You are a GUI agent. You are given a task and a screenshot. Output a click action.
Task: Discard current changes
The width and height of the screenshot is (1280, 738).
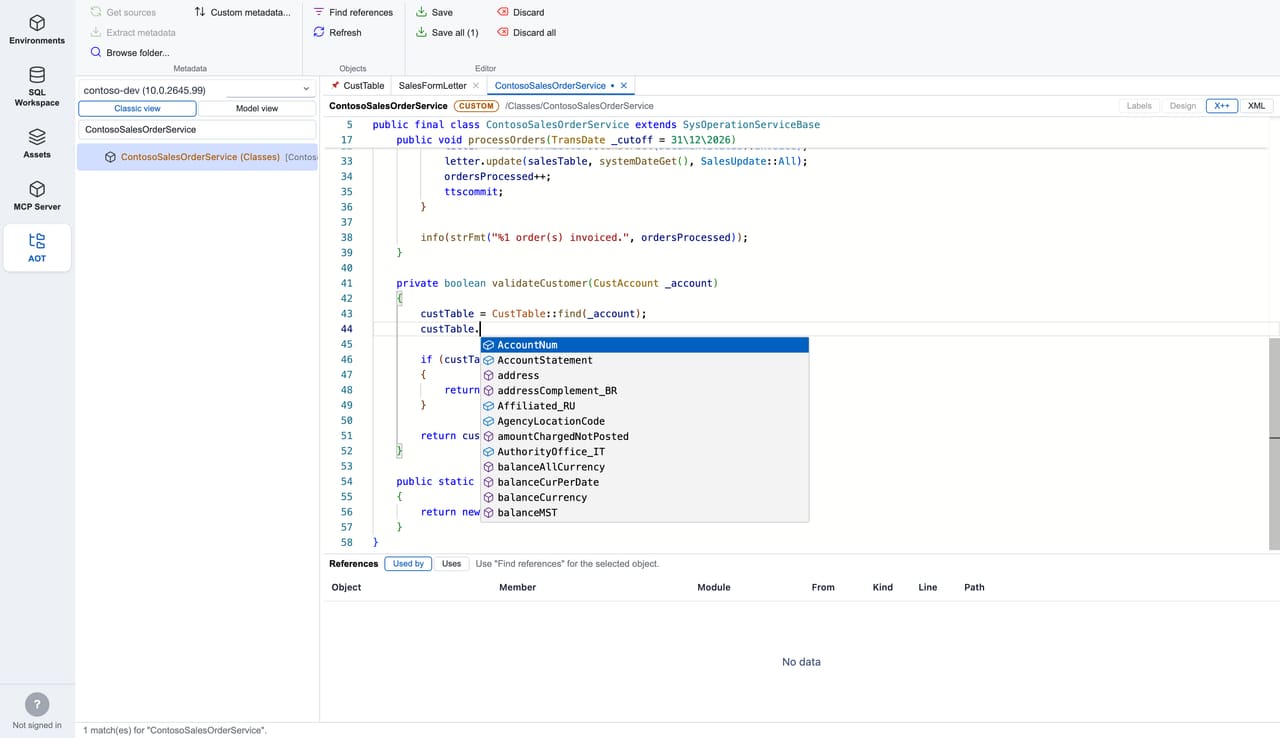click(521, 12)
